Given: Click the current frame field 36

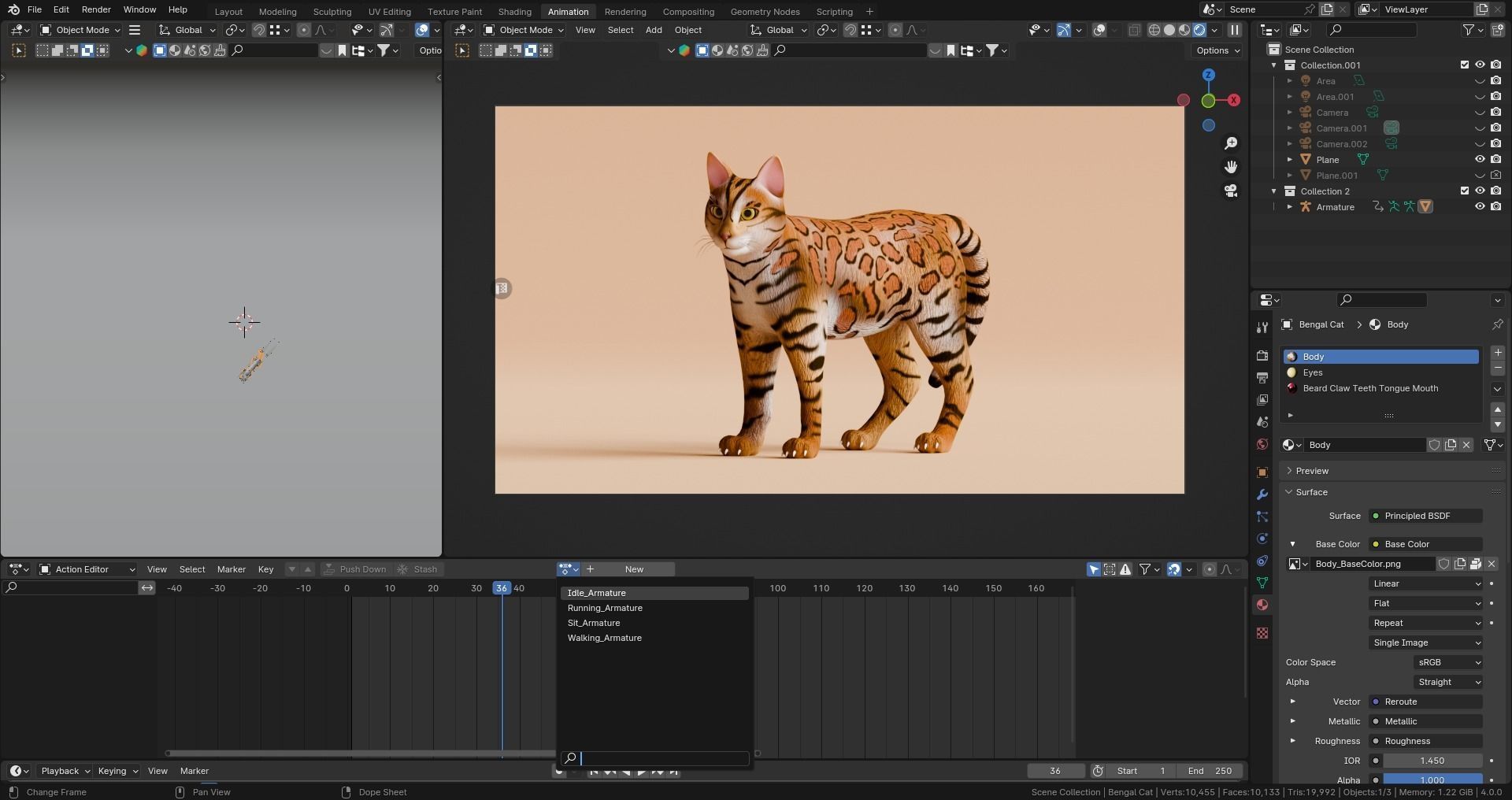Looking at the screenshot, I should (1055, 771).
